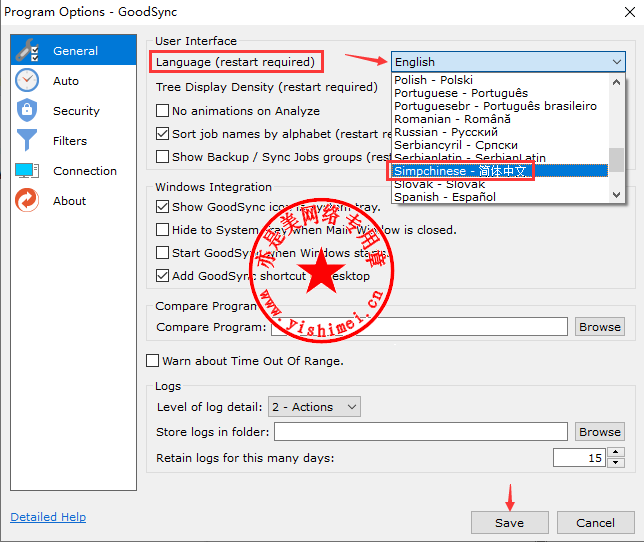
Task: Click the Retain logs days value field
Action: pos(579,458)
